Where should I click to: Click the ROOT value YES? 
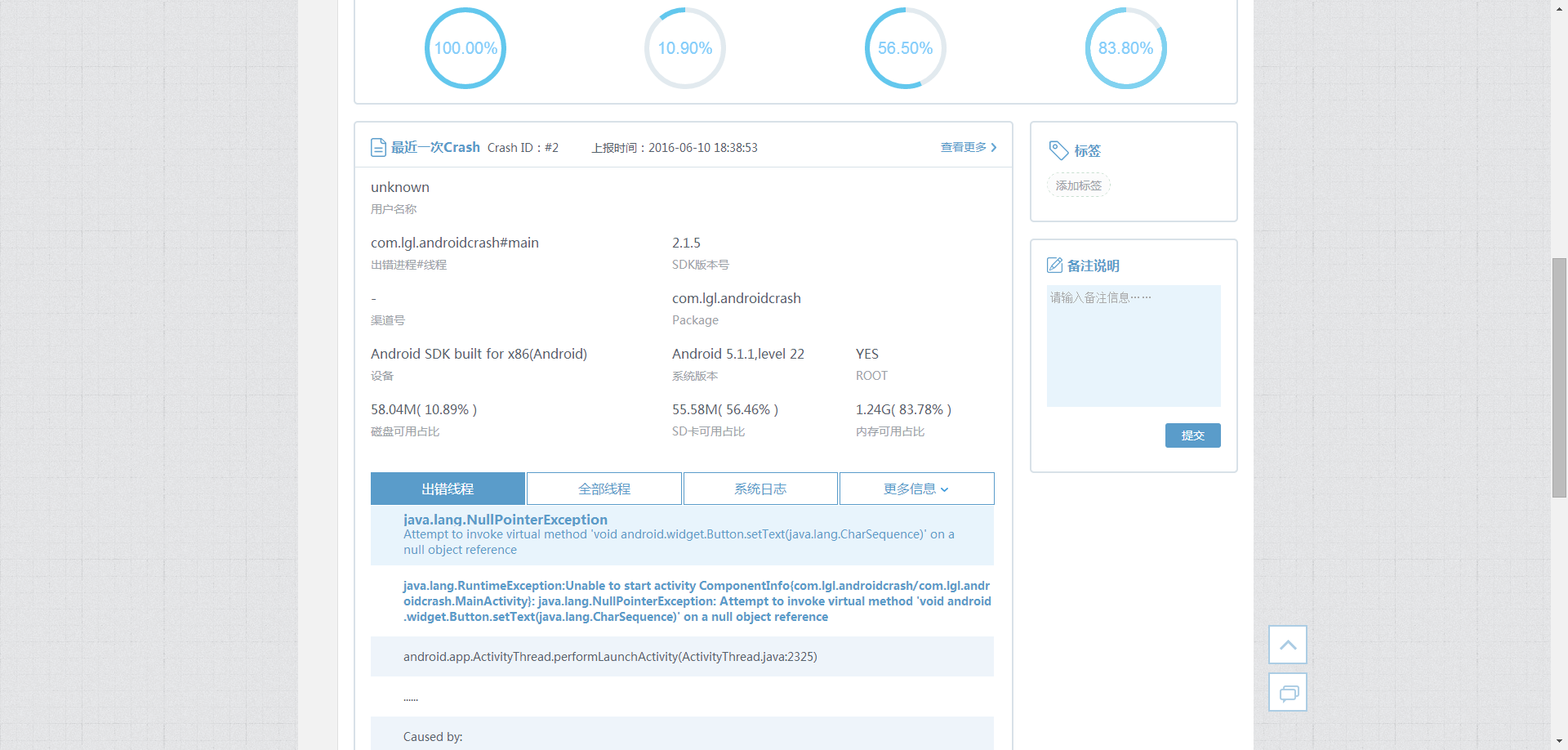click(867, 354)
